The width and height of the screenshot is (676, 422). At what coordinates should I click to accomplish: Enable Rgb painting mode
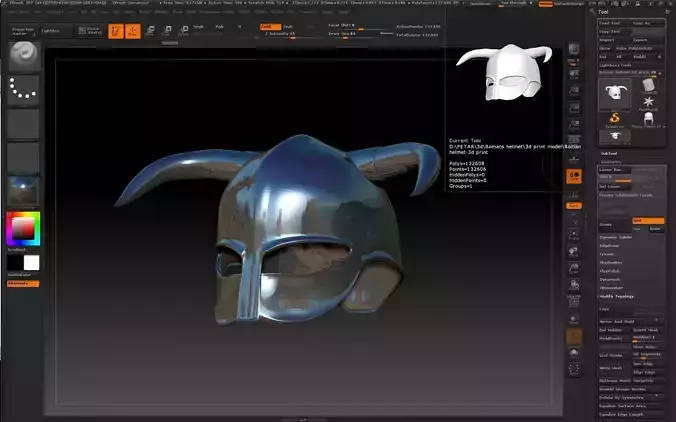[x=219, y=27]
